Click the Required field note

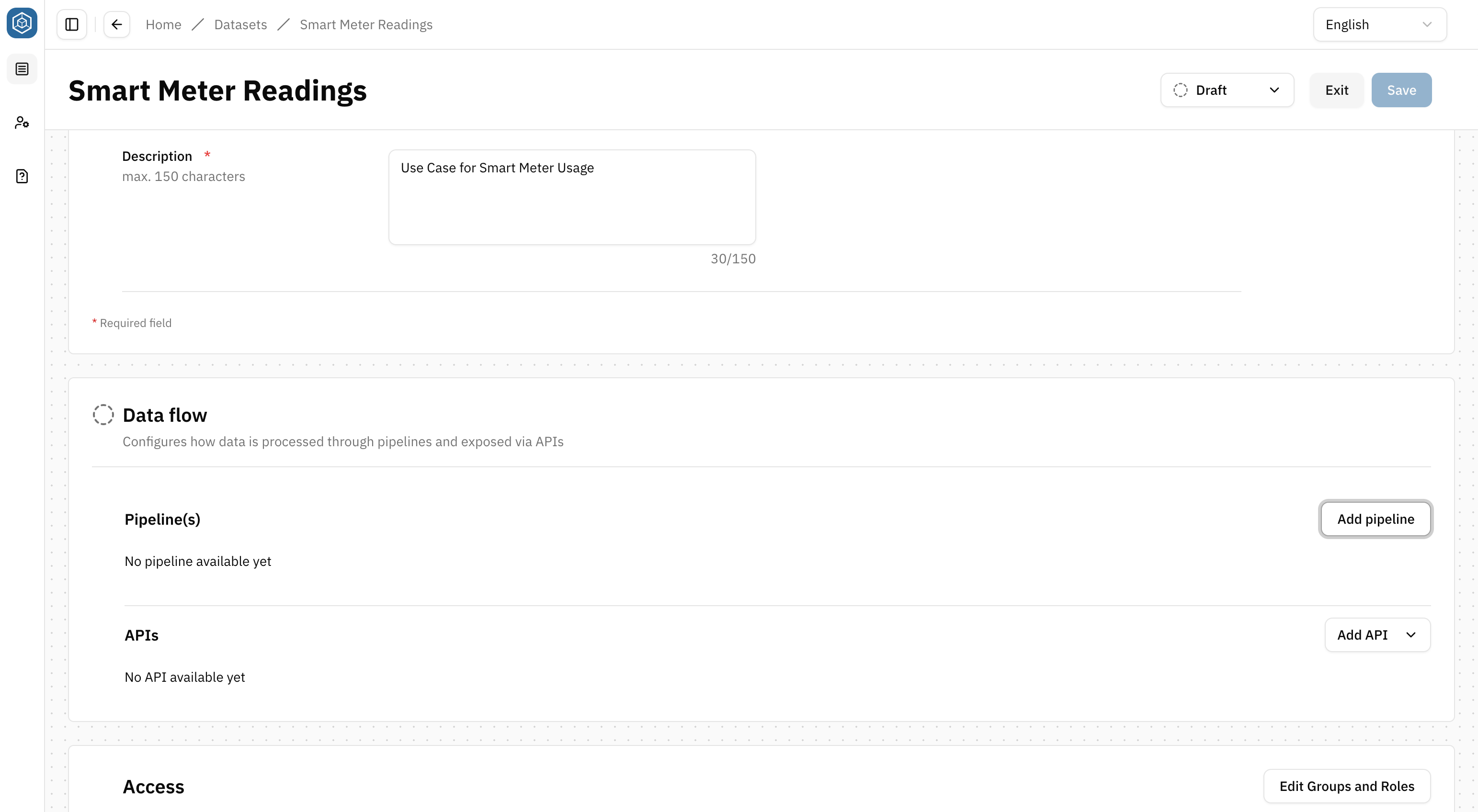click(132, 323)
